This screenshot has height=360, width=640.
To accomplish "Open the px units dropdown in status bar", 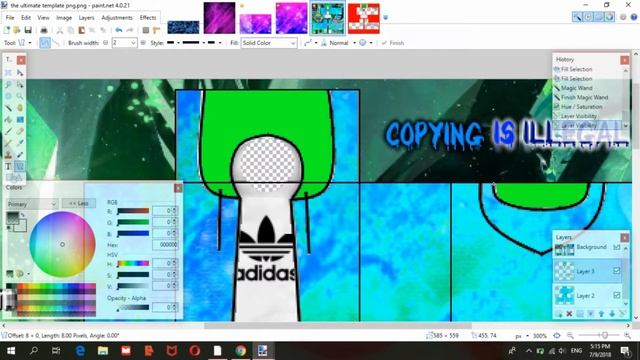I will click(527, 336).
